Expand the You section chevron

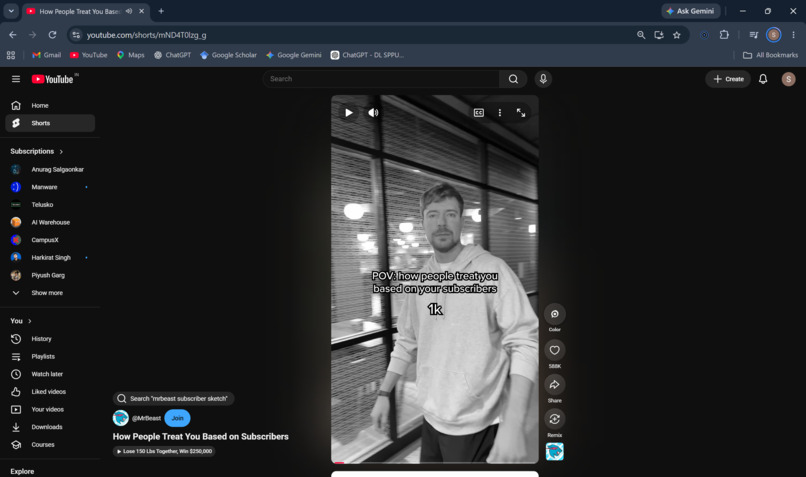30,321
